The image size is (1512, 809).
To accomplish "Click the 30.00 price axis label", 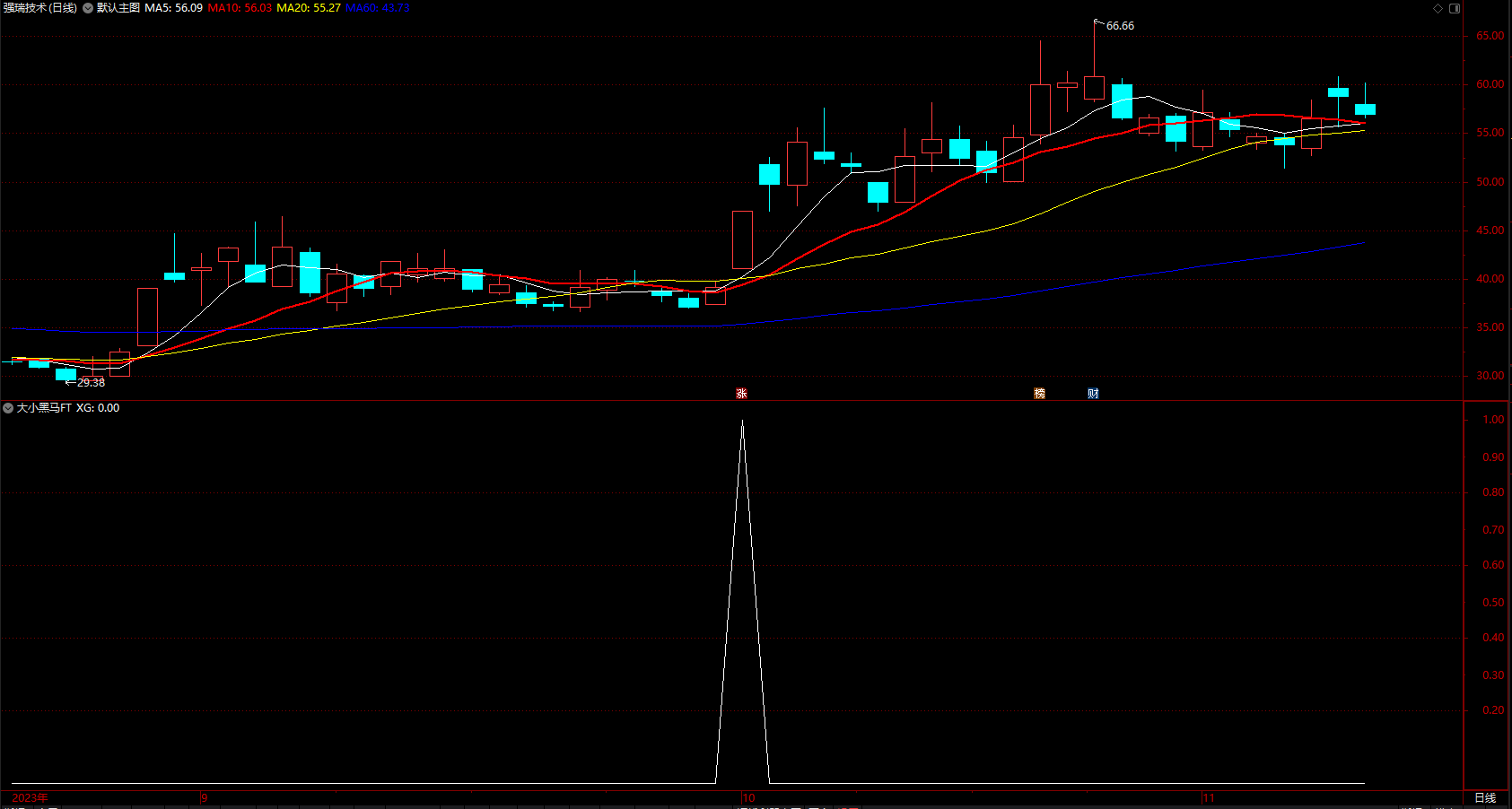I will pyautogui.click(x=1490, y=376).
